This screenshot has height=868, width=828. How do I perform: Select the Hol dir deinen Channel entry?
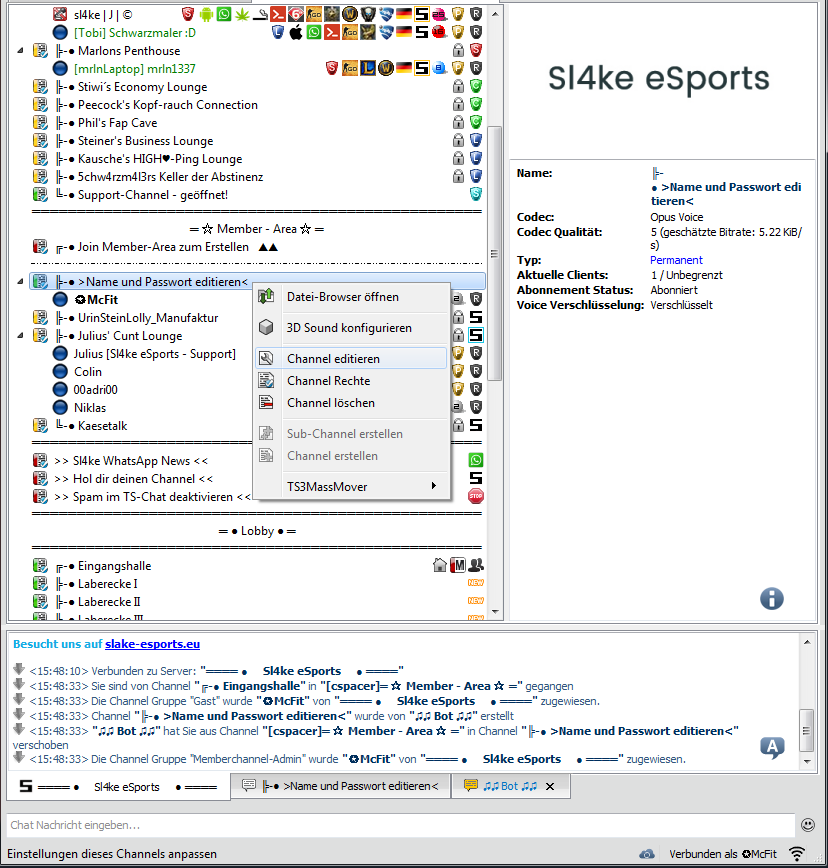pyautogui.click(x=133, y=479)
